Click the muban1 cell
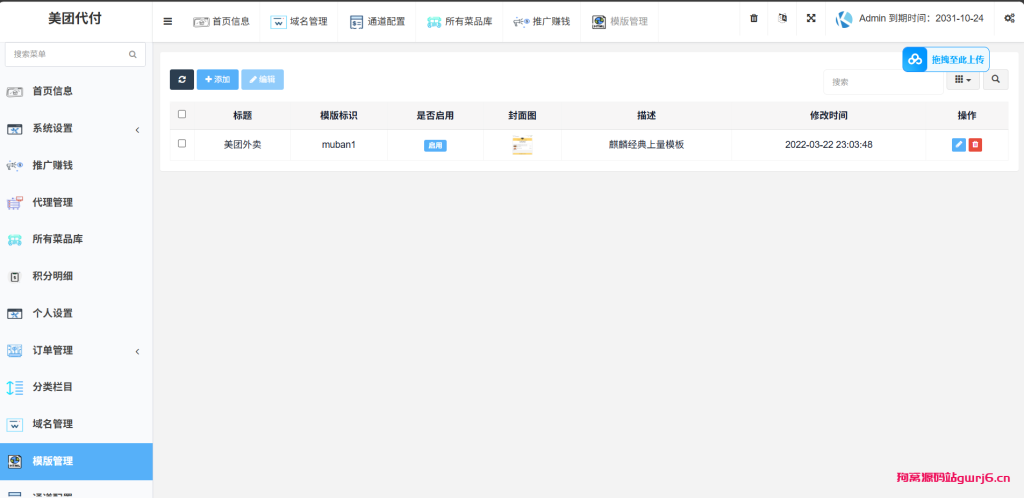The height and width of the screenshot is (498, 1024). (338, 145)
